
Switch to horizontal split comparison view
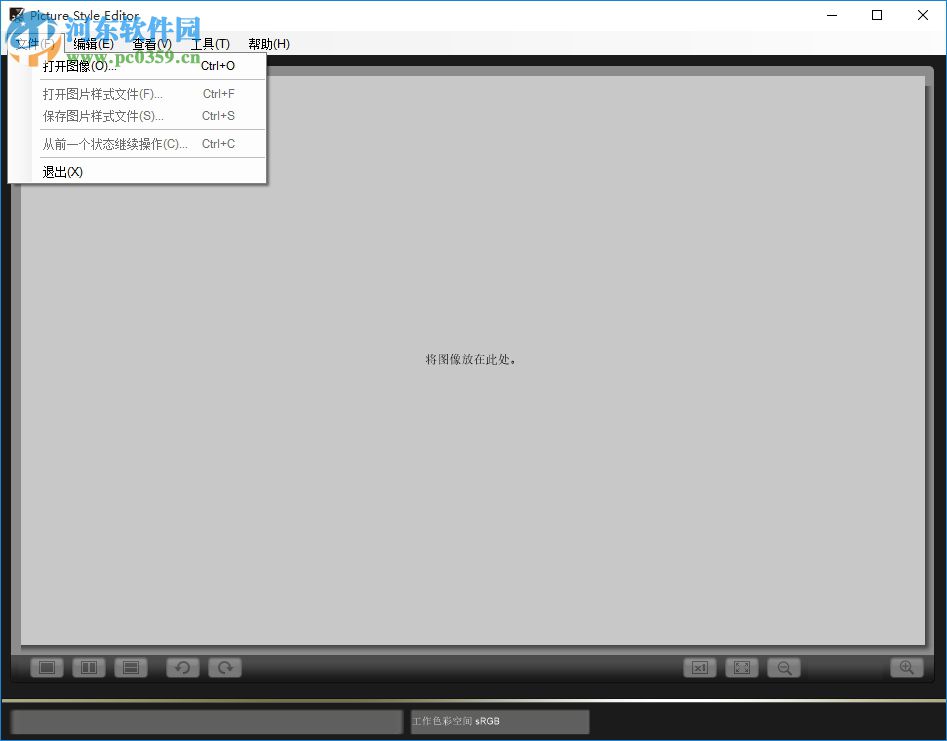click(131, 667)
